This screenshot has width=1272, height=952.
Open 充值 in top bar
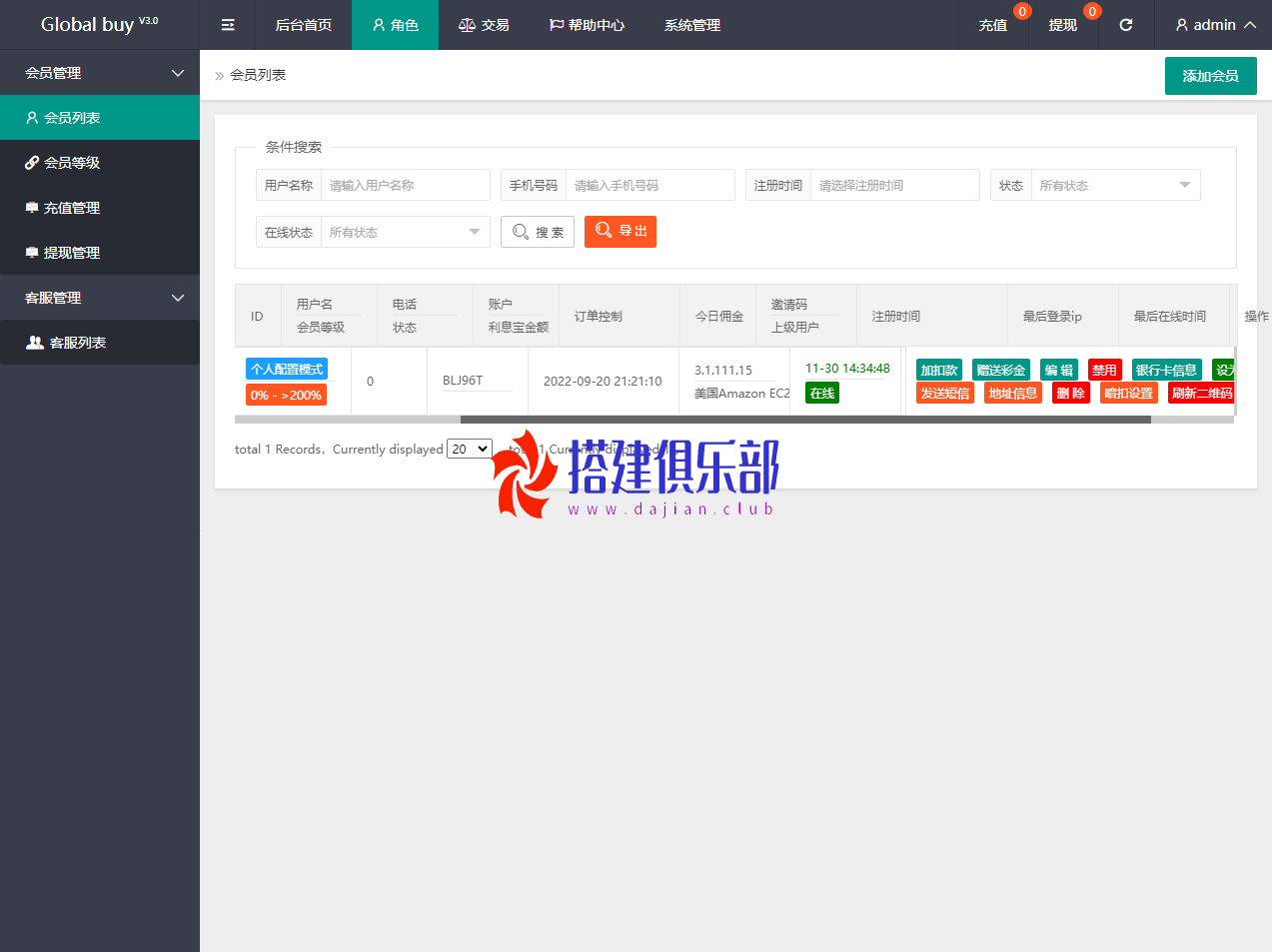tap(993, 25)
